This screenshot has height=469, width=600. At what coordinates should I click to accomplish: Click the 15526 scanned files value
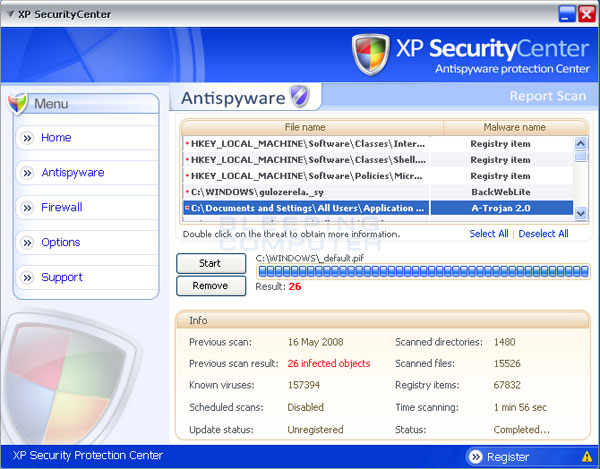(507, 363)
